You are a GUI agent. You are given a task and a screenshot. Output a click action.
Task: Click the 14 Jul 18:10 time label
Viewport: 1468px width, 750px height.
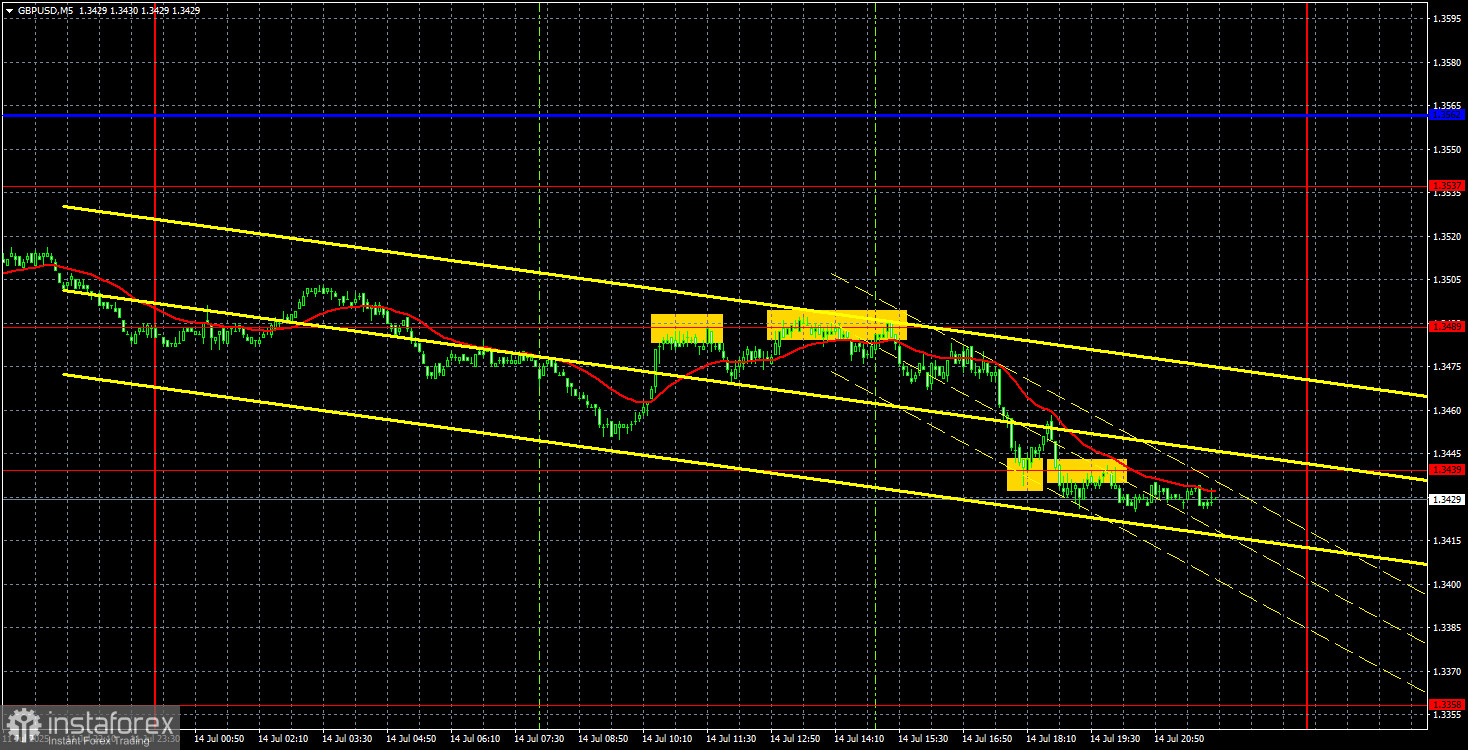point(1051,739)
